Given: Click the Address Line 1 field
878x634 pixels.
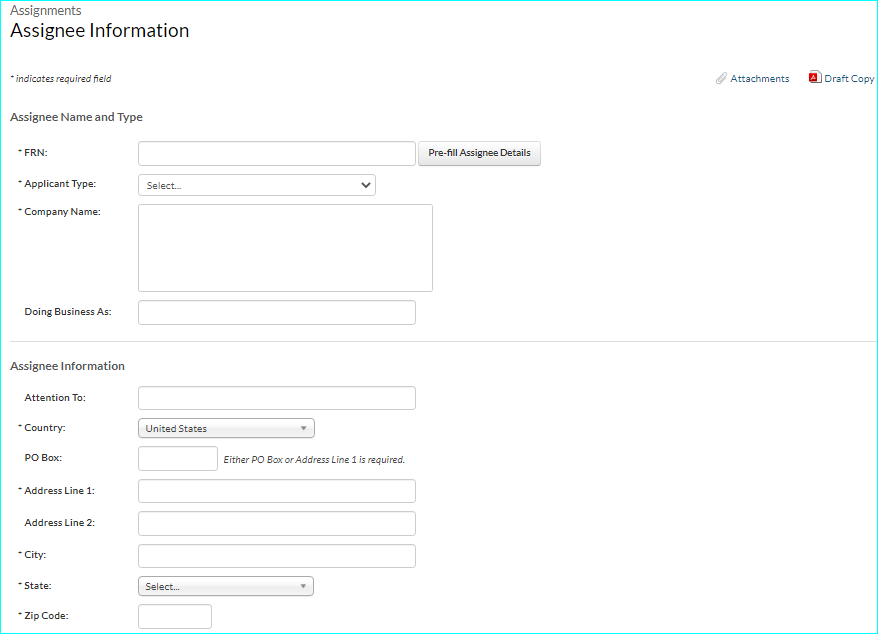Looking at the screenshot, I should coord(276,491).
